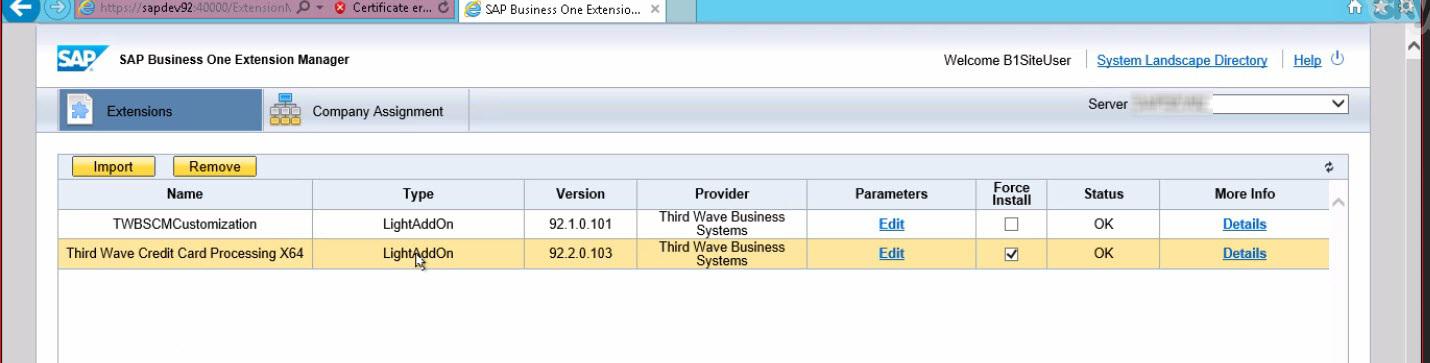
Task: Edit parameters for TWBSCMCustomization
Action: [x=891, y=224]
